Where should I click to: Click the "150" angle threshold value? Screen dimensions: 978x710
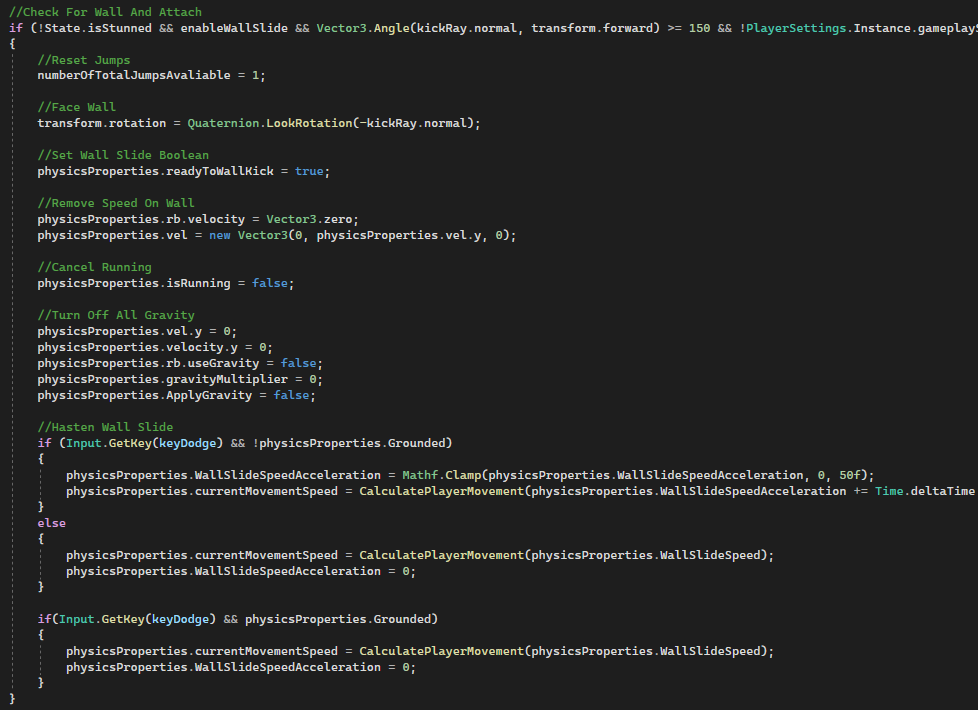point(699,28)
